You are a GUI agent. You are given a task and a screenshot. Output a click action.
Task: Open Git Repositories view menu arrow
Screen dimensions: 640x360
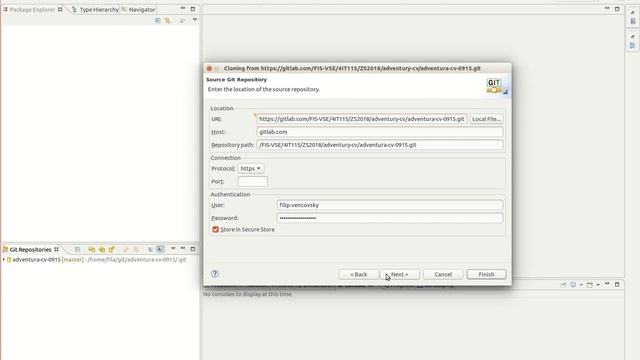tap(173, 249)
